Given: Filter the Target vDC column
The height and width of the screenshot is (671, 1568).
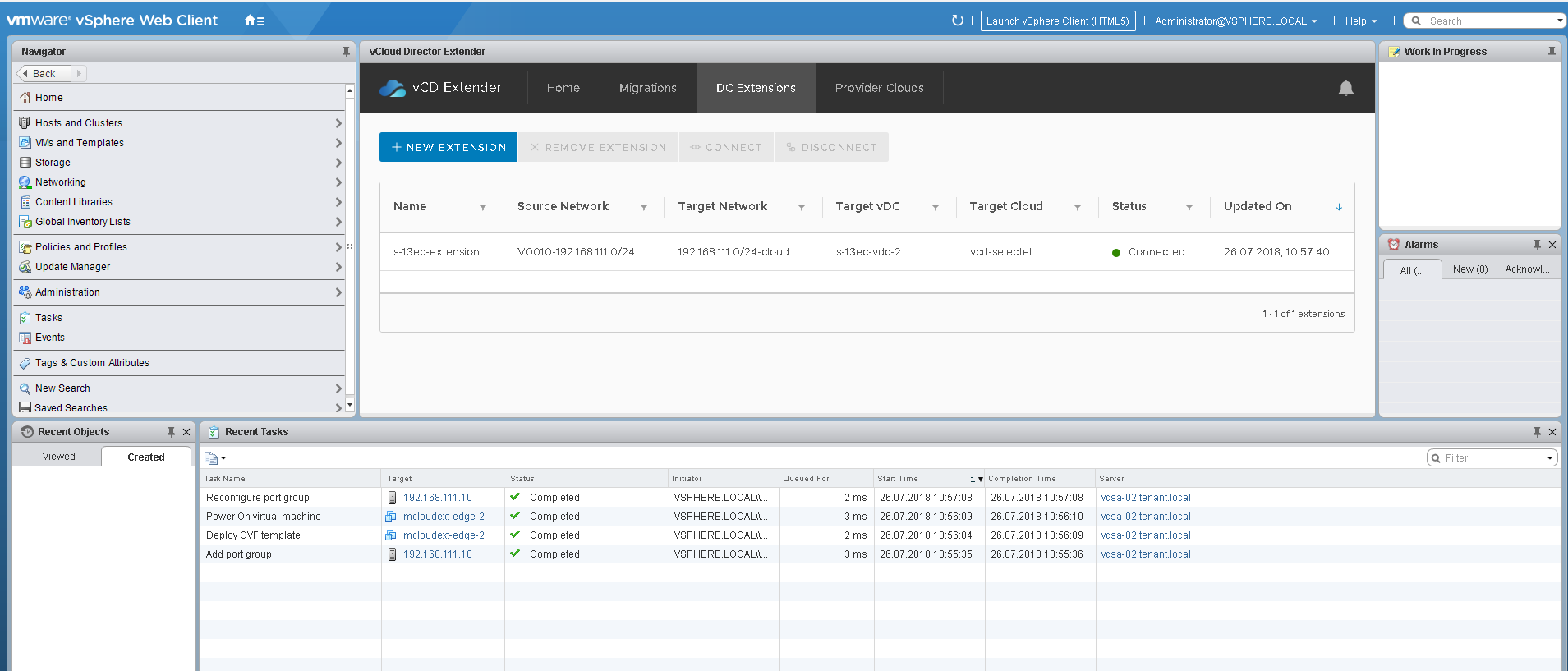Looking at the screenshot, I should [x=936, y=207].
